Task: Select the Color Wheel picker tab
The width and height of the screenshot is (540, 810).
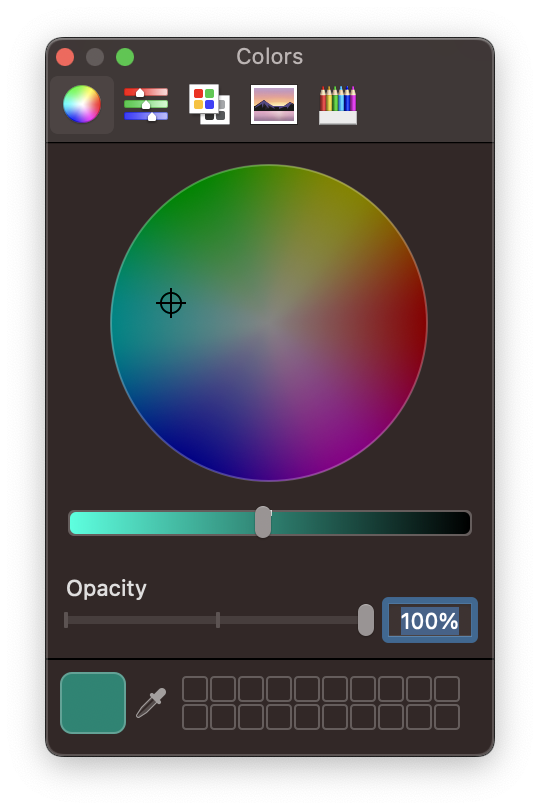Action: [x=82, y=104]
